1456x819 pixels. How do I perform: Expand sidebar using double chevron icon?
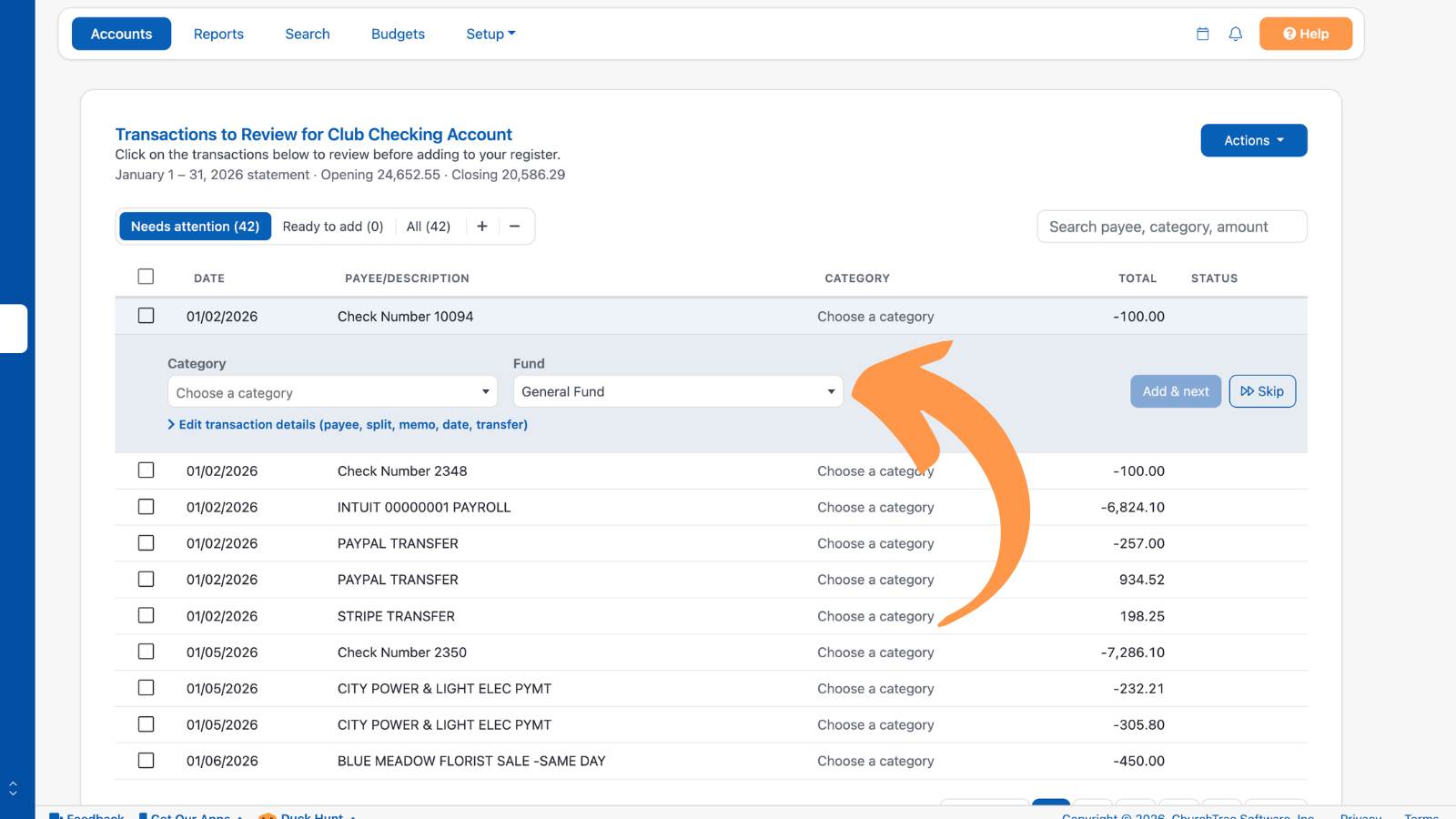coord(13,788)
